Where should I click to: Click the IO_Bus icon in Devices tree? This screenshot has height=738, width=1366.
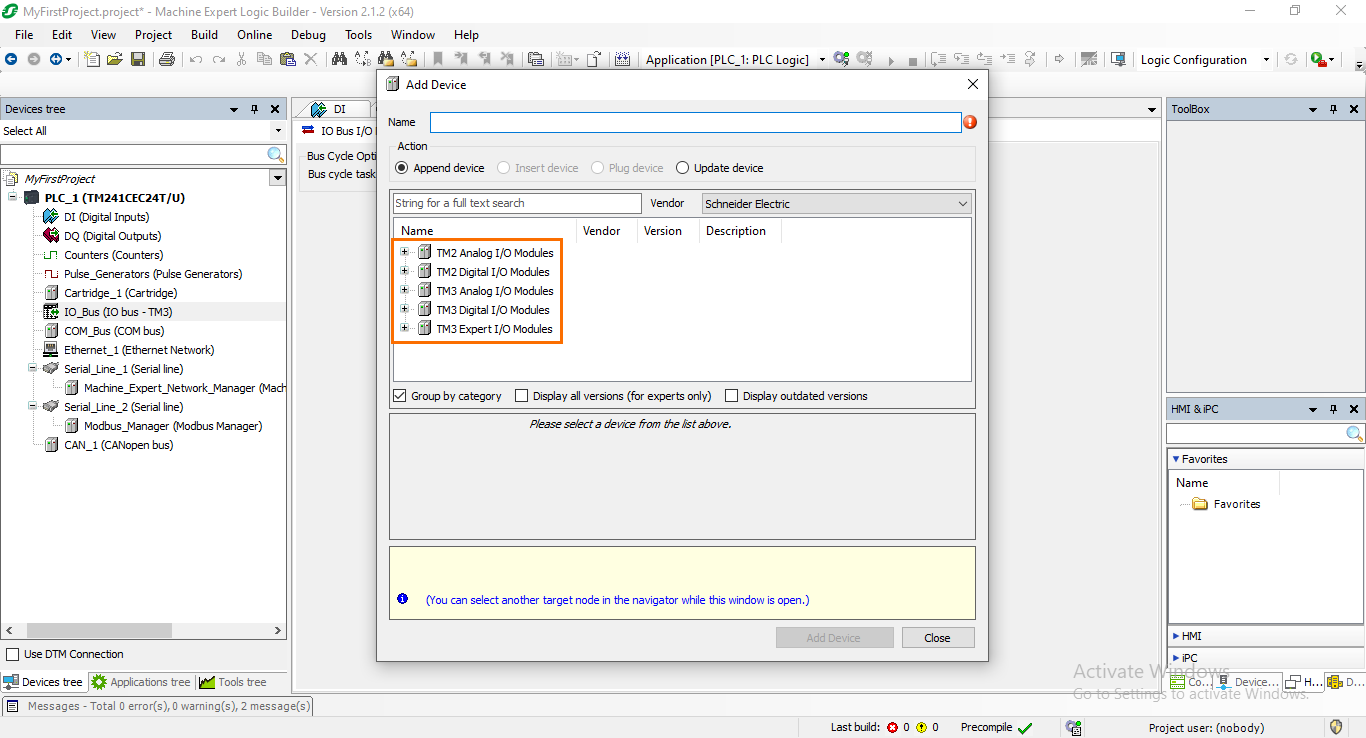(50, 312)
